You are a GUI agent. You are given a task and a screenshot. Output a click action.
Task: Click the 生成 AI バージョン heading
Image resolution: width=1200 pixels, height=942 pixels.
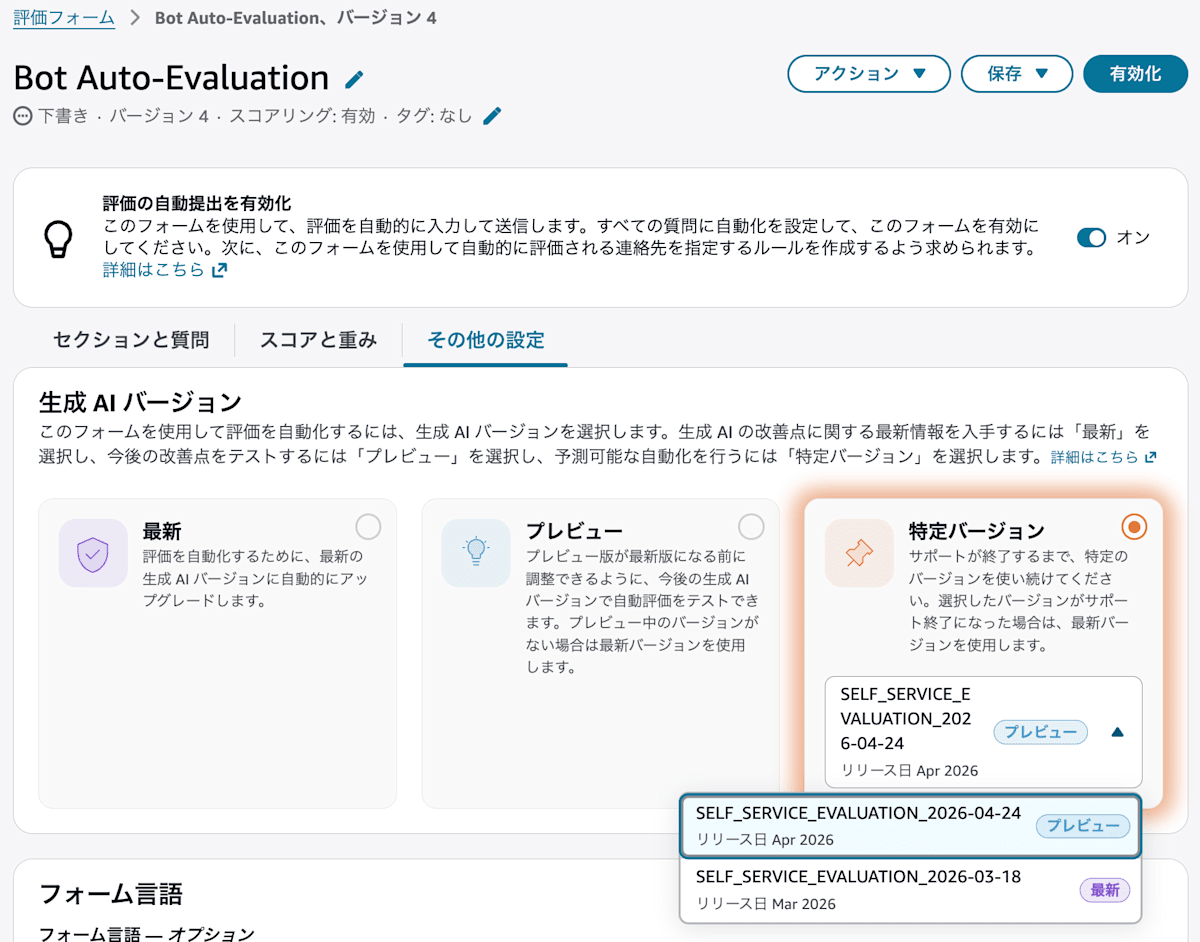pyautogui.click(x=140, y=403)
